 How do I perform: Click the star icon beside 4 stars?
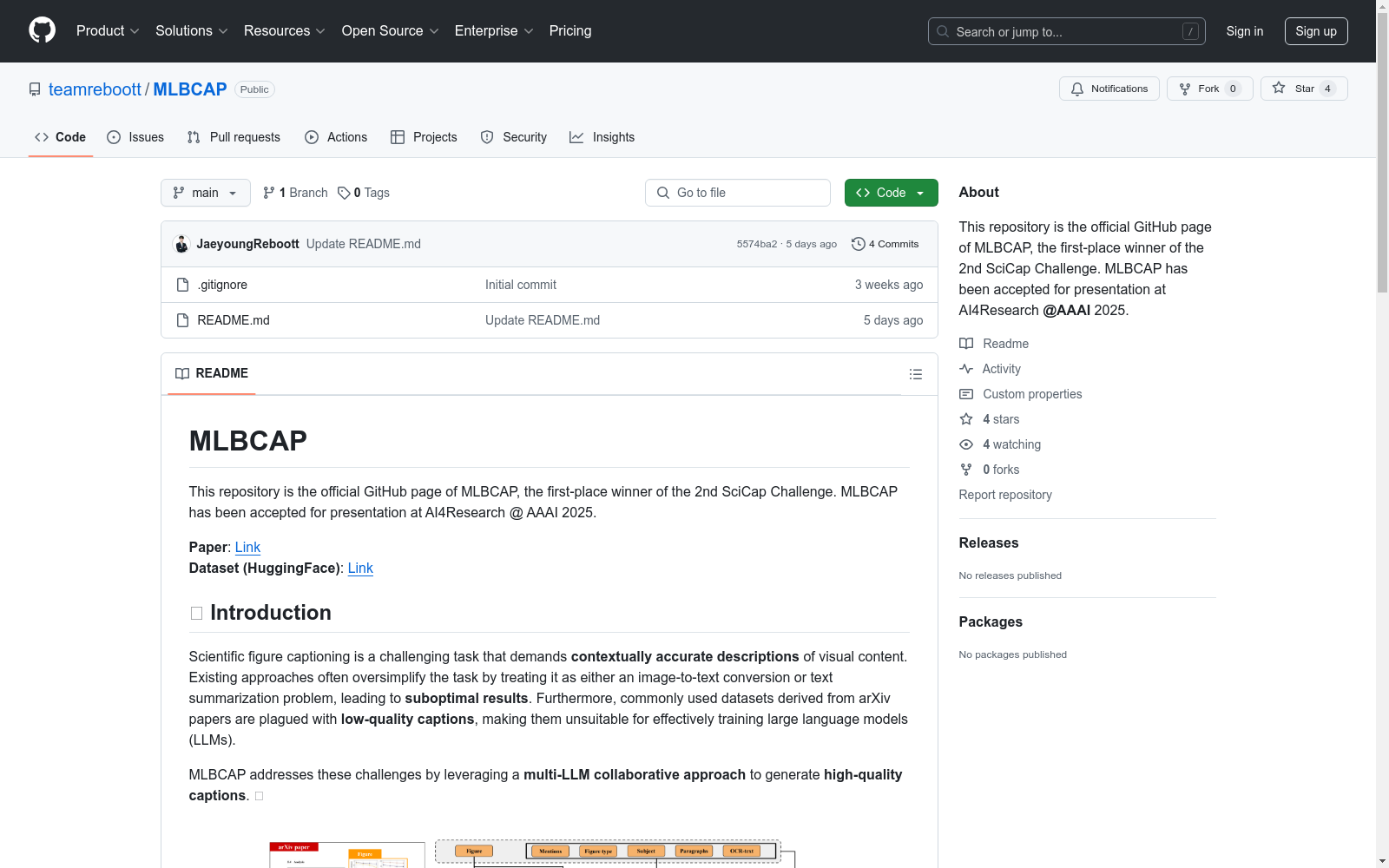(965, 418)
